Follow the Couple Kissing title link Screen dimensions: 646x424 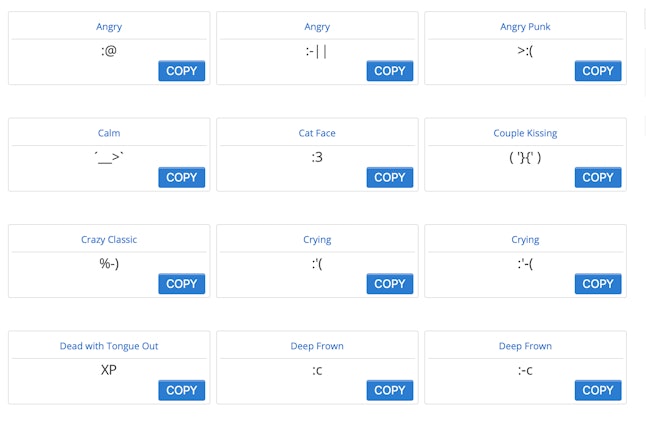[525, 133]
